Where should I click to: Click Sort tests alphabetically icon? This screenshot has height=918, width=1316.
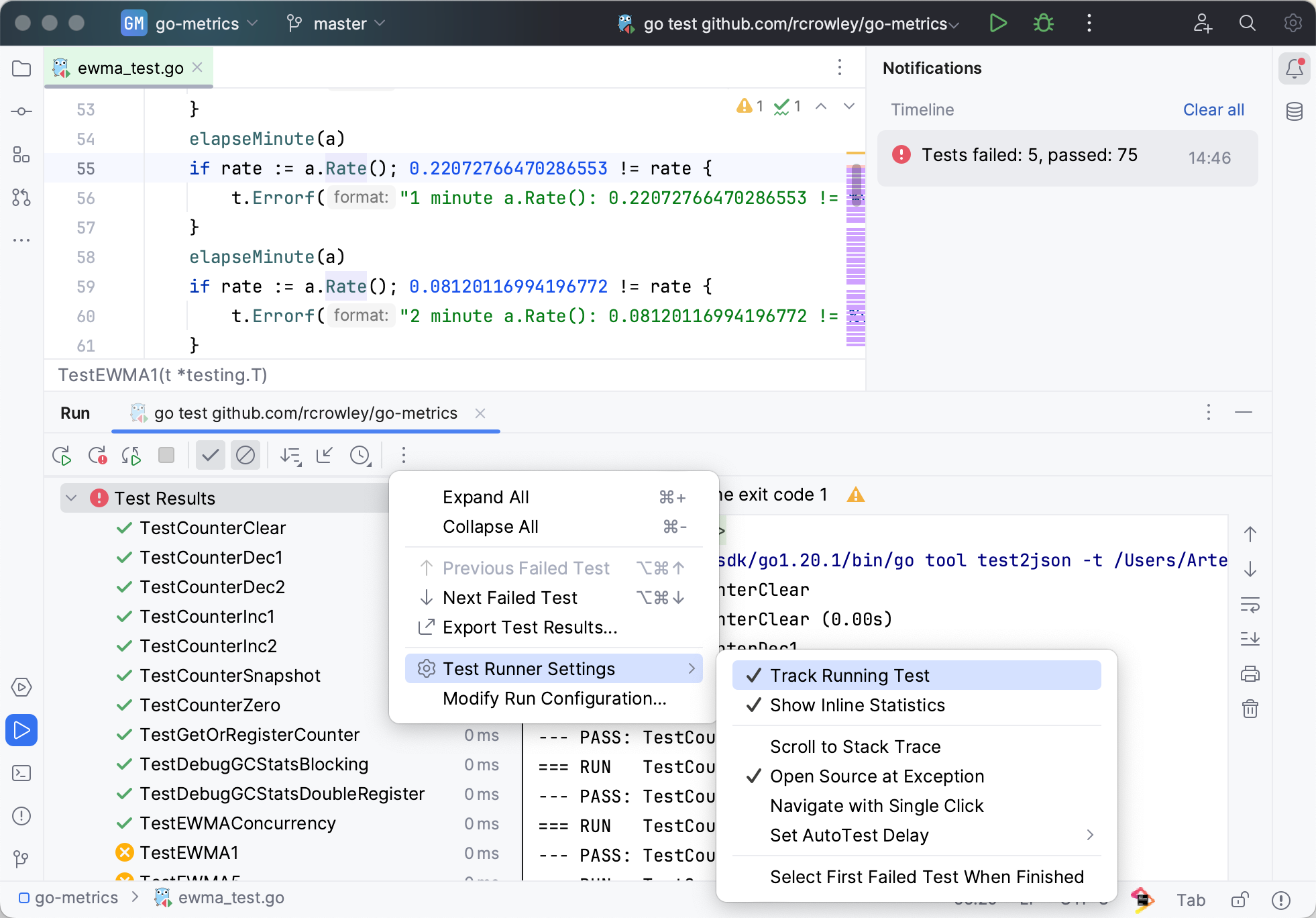290,456
